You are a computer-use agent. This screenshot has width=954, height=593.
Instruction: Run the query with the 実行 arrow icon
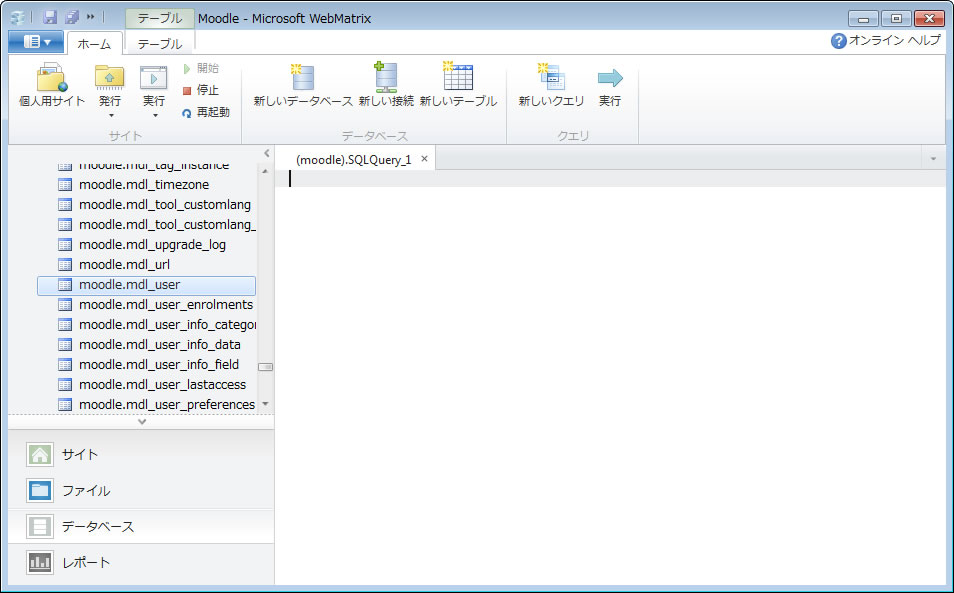[610, 79]
